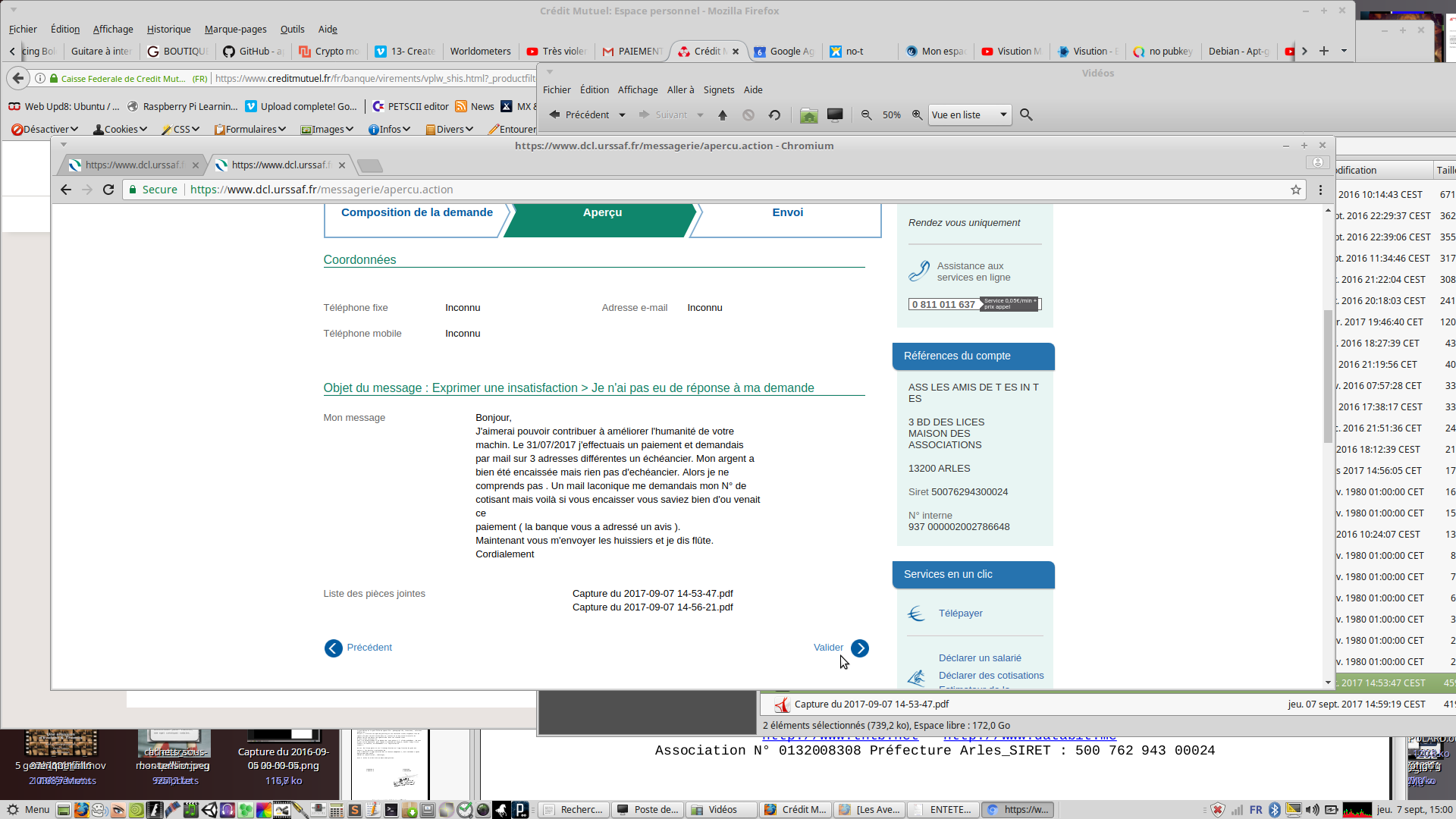This screenshot has width=1456, height=819.
Task: Click zoom out magnifier in Vidéos toolbar
Action: coord(867,115)
